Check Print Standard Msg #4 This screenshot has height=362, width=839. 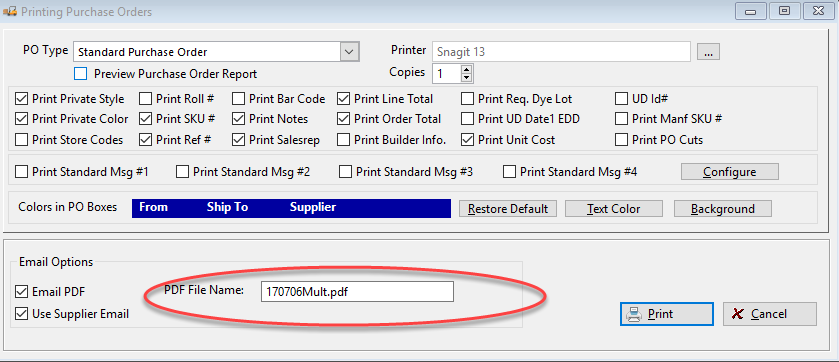pyautogui.click(x=510, y=172)
